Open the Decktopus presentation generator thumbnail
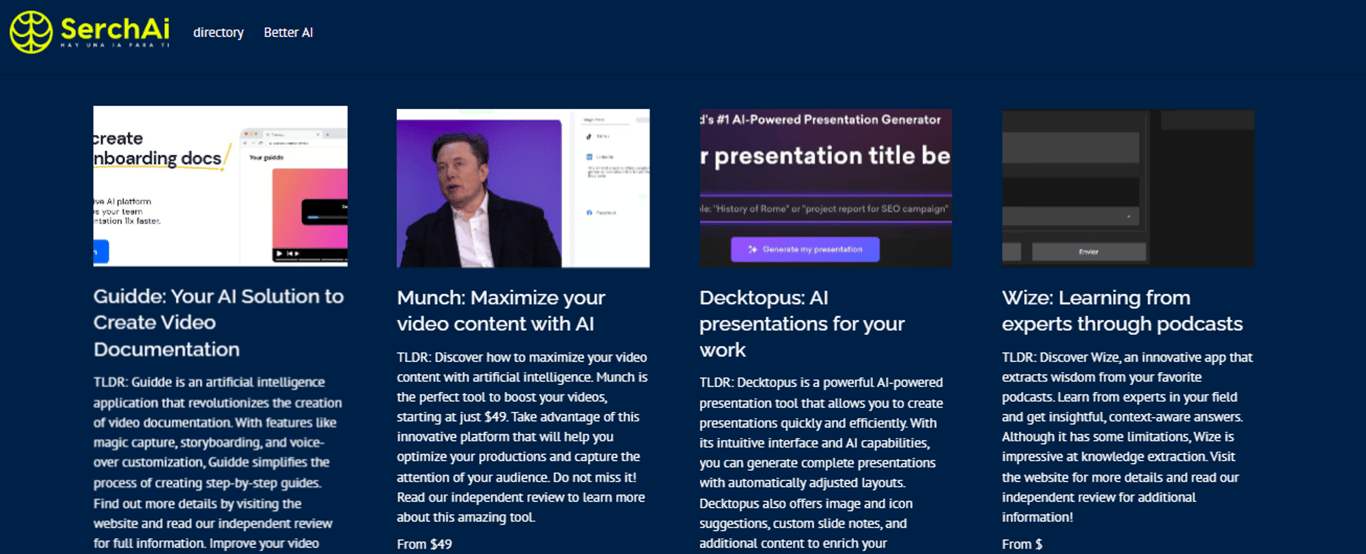 click(x=825, y=188)
